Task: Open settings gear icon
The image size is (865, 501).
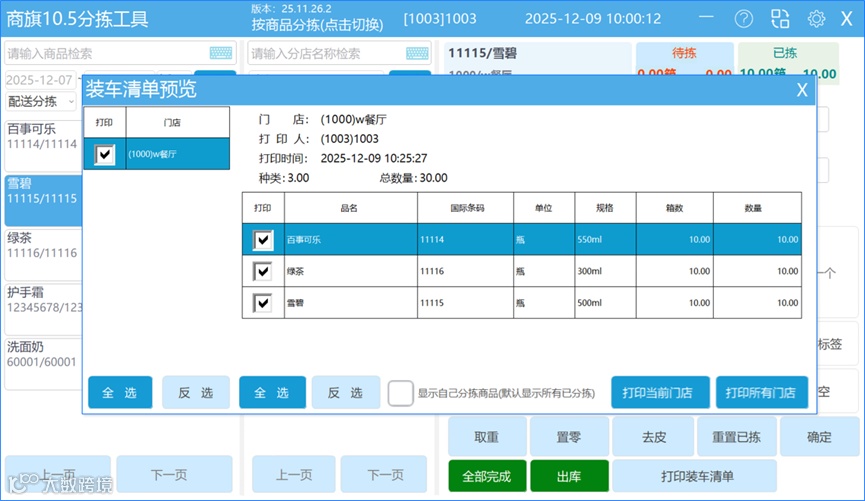Action: pos(816,19)
